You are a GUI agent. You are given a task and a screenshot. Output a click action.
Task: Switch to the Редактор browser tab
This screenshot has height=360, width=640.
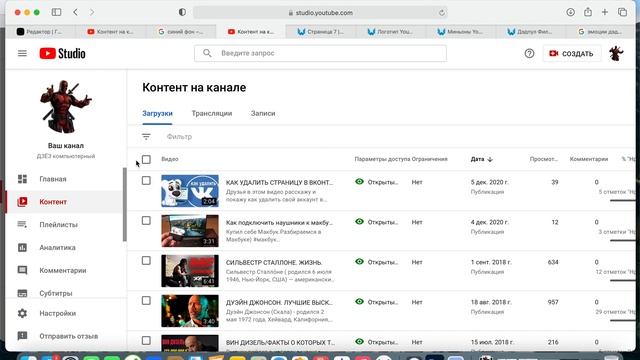click(40, 31)
